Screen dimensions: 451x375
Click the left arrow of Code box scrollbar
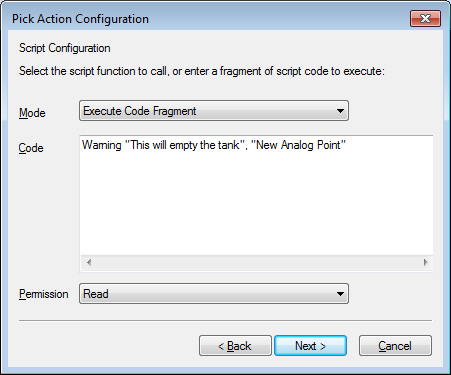[x=89, y=262]
